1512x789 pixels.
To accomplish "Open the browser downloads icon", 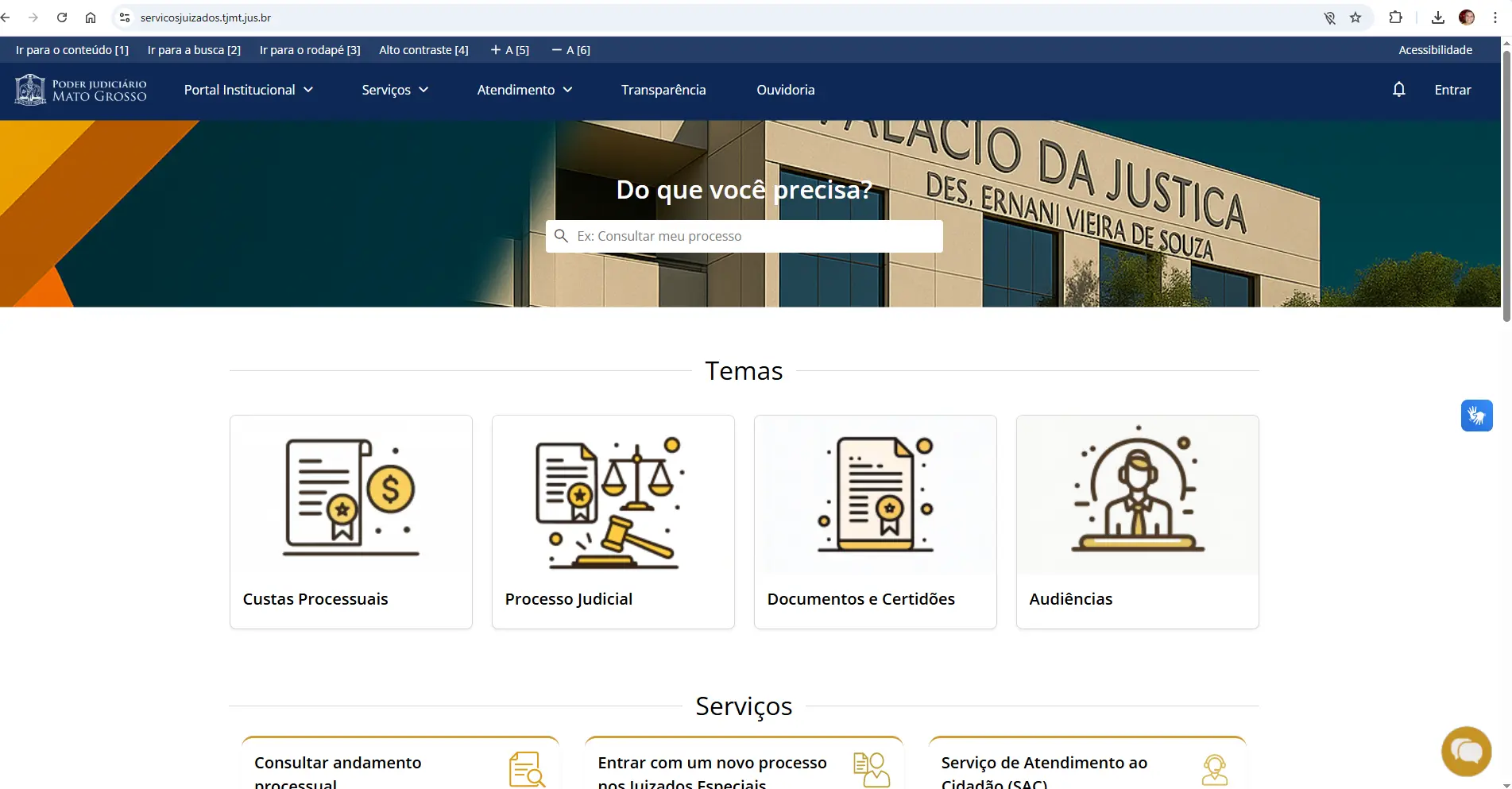I will 1437,17.
